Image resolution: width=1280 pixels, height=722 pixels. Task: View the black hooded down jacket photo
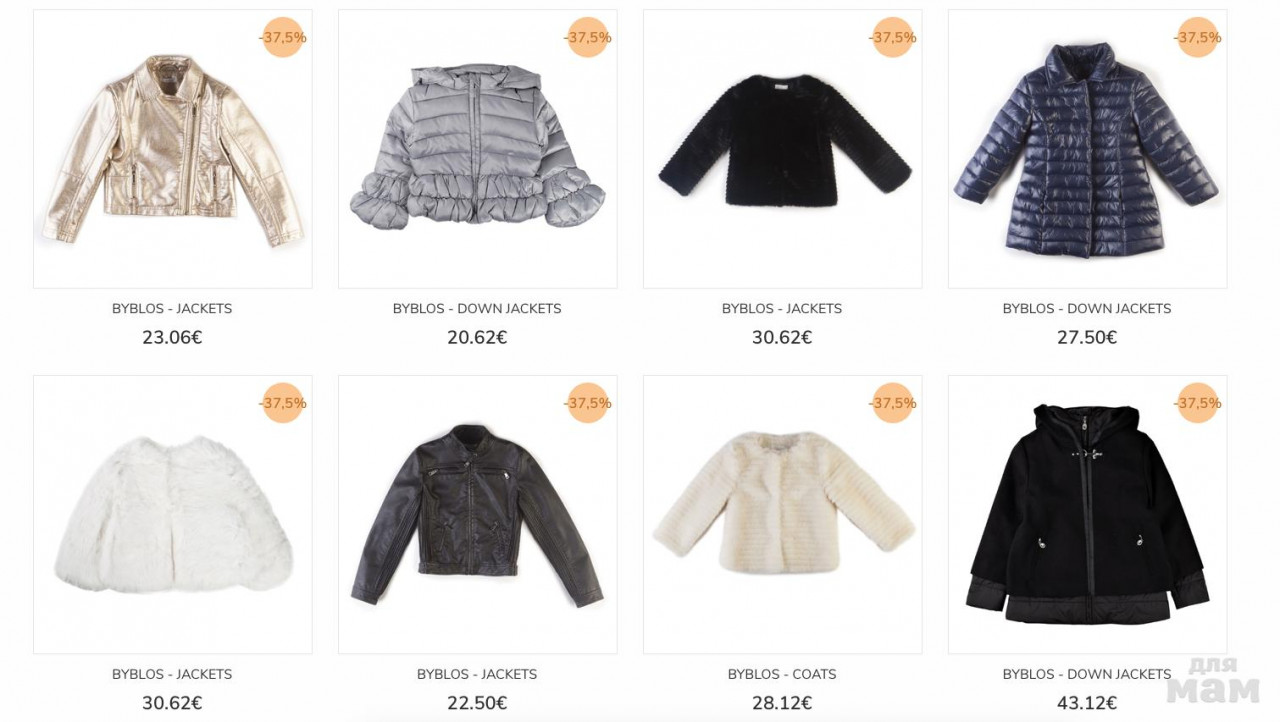1087,515
